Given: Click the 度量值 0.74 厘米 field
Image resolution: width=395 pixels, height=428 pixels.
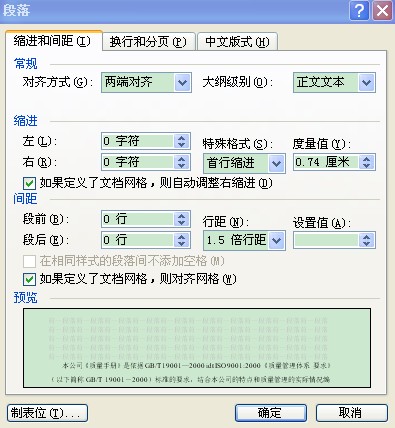Looking at the screenshot, I should click(326, 162).
